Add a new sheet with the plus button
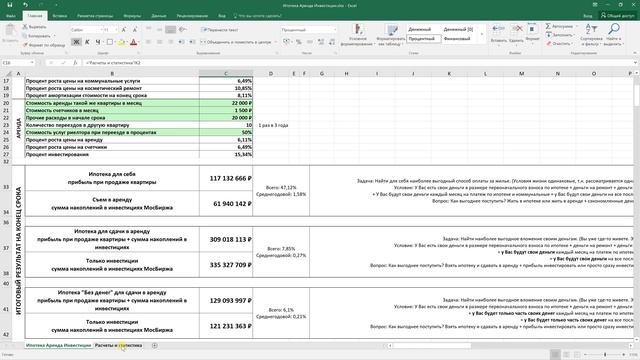This screenshot has width=640, height=360. pyautogui.click(x=154, y=345)
